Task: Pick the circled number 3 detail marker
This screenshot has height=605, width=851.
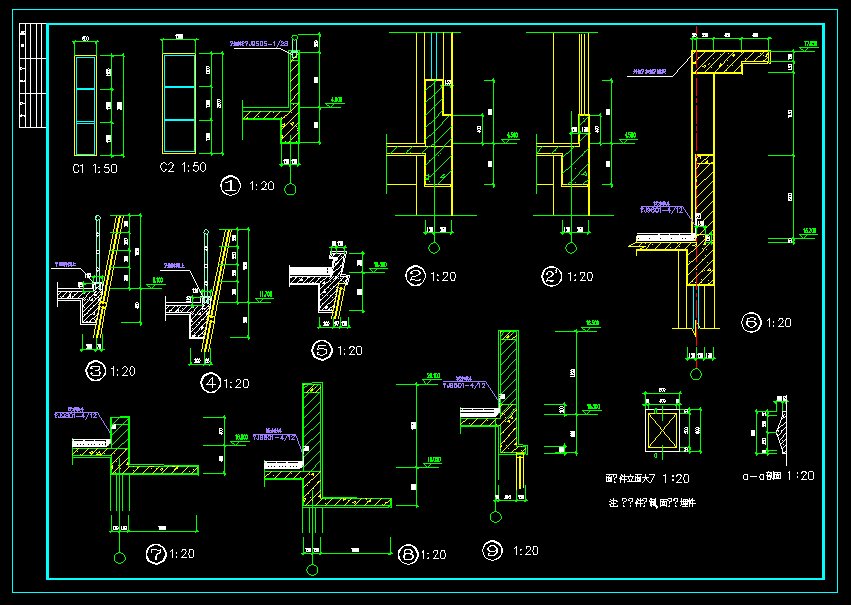Action: pos(96,371)
